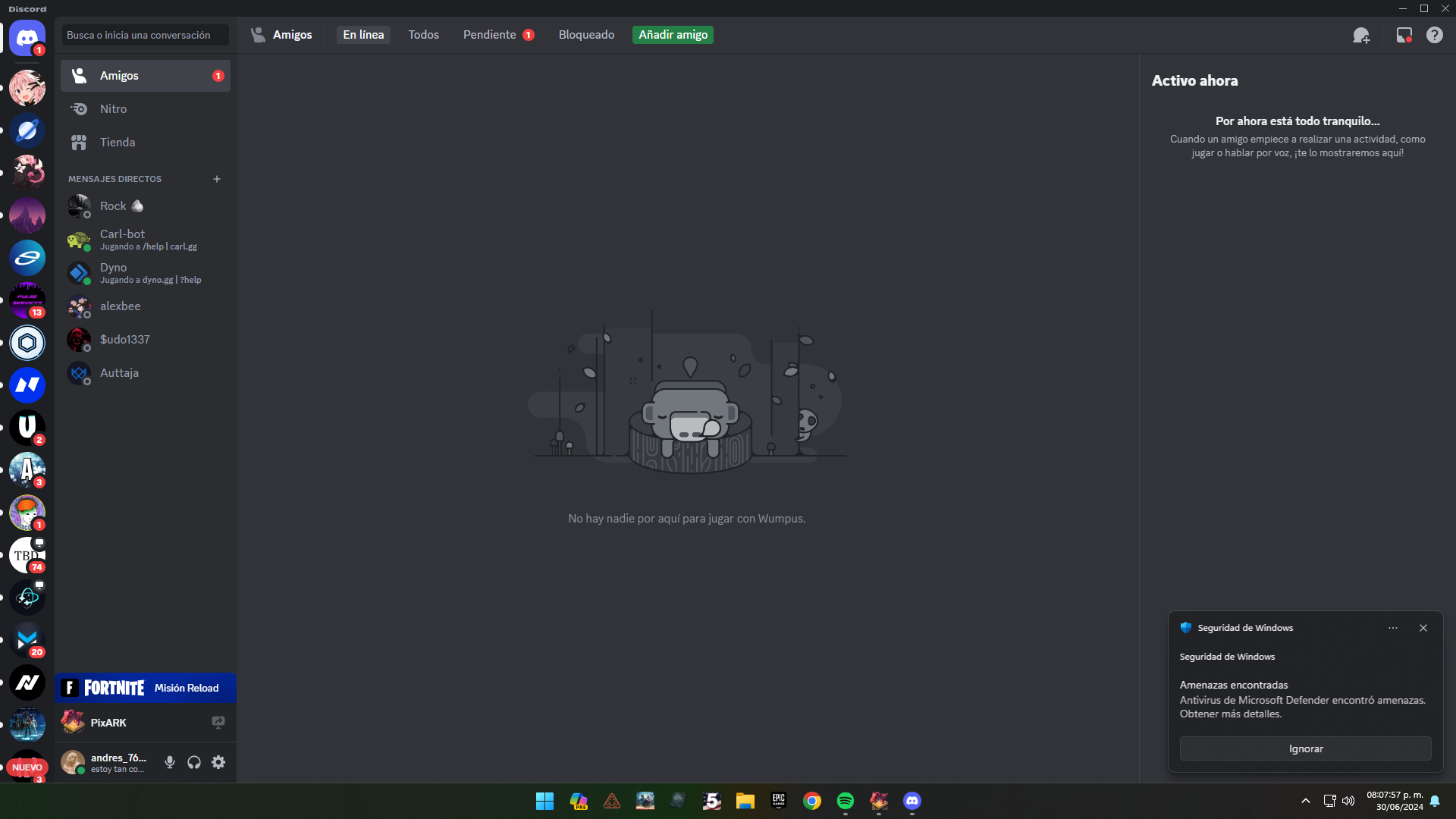
Task: Open the pink-haired anime avatar server
Action: pos(27,88)
